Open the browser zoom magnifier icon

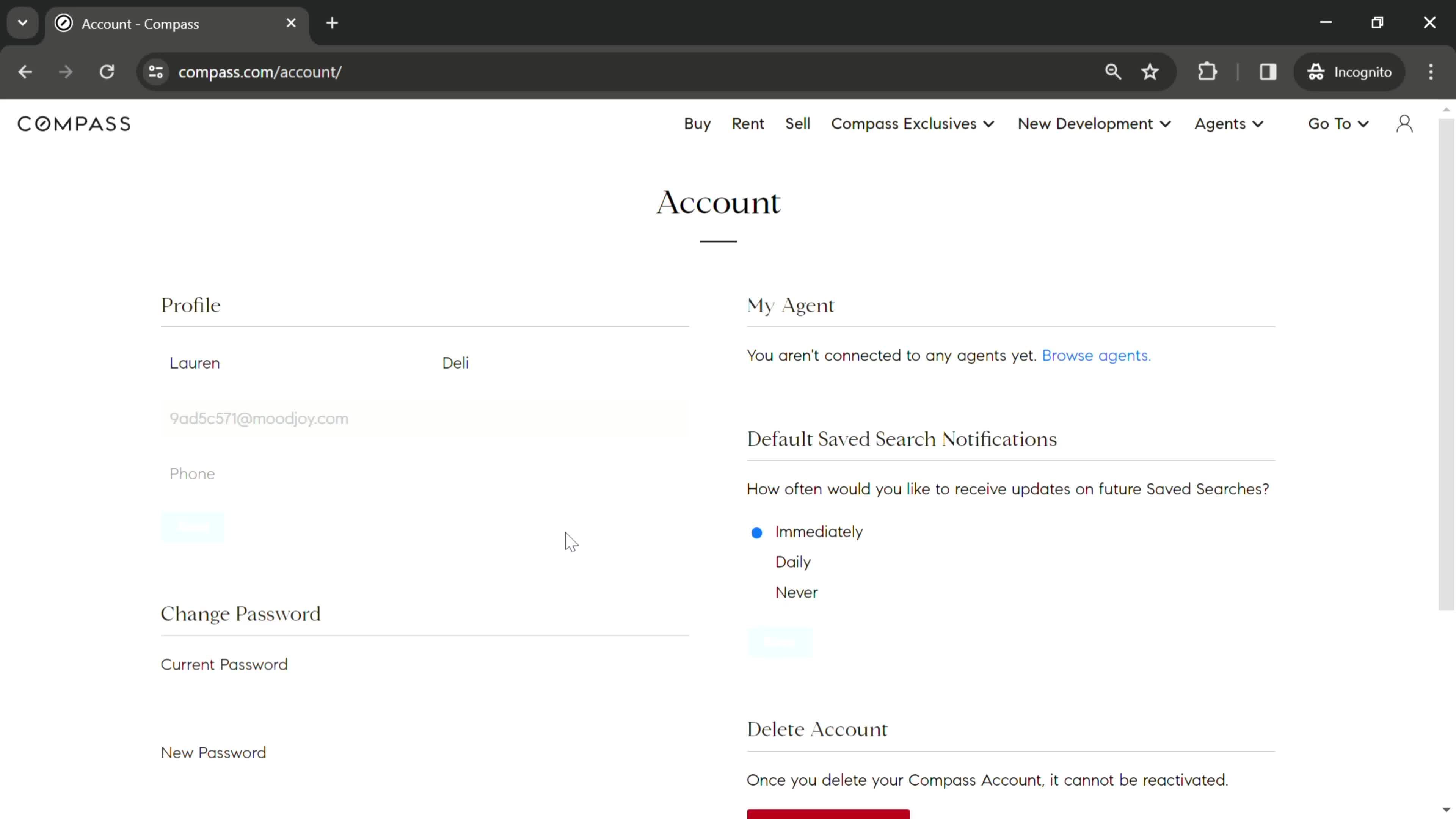1113,72
